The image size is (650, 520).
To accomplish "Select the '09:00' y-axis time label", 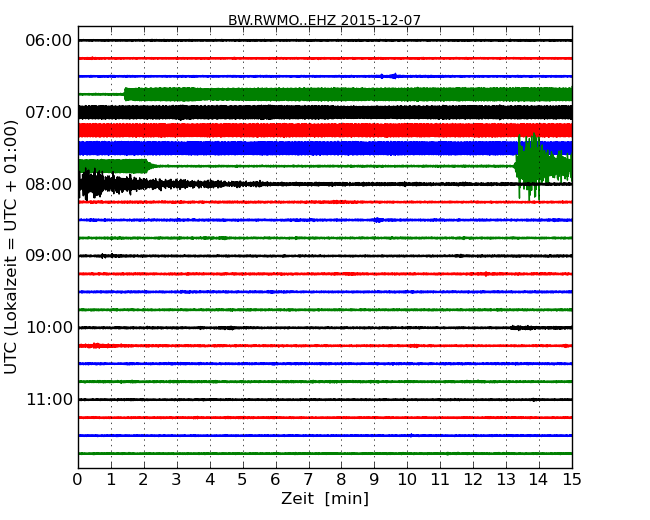I will click(49, 255).
